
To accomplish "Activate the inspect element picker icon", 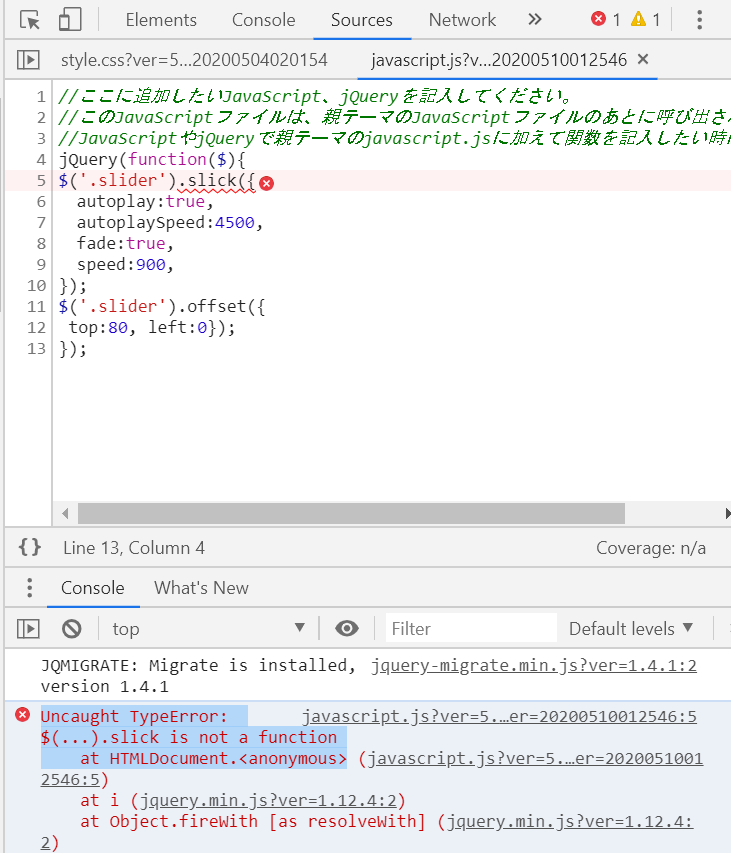I will click(x=30, y=20).
